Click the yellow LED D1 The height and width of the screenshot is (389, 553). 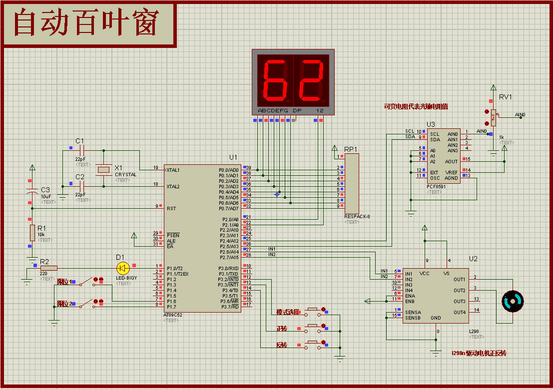(123, 268)
